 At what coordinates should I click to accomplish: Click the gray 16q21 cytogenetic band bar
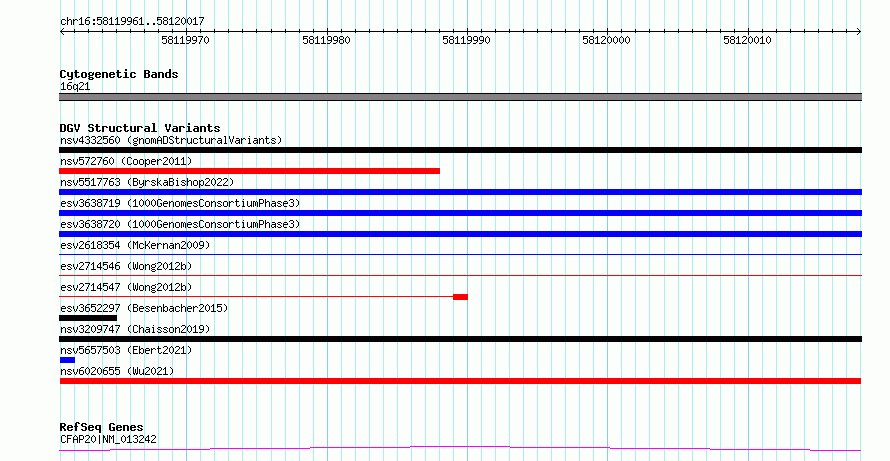pos(460,97)
